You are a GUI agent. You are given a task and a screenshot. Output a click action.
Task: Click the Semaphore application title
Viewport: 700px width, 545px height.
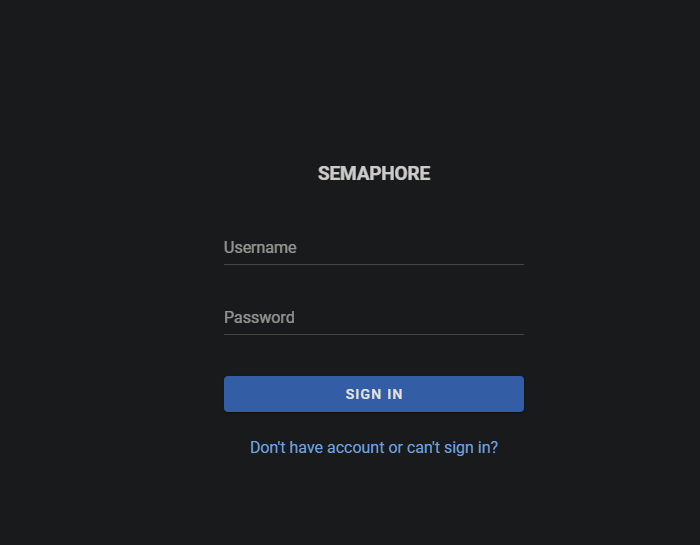[373, 173]
